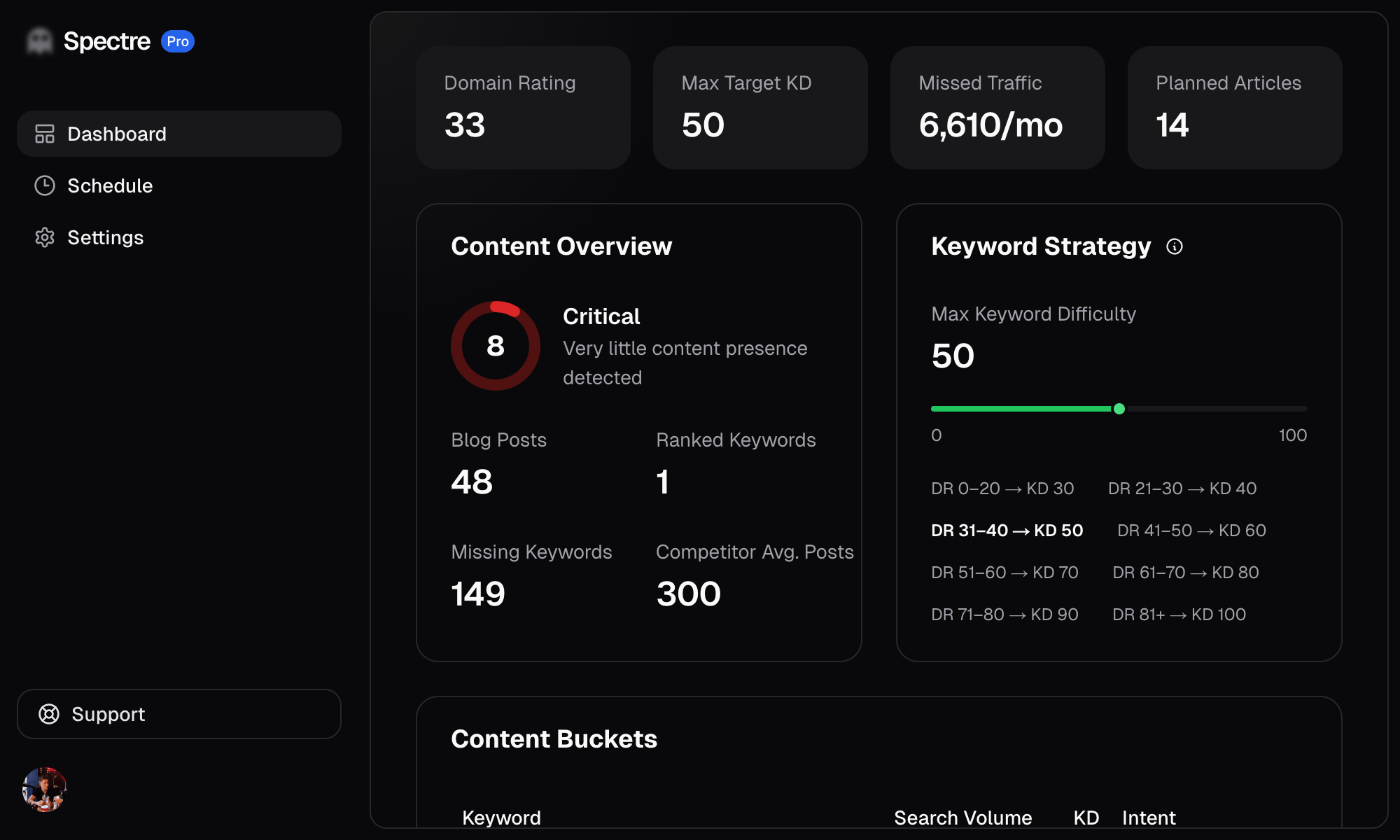Image resolution: width=1400 pixels, height=840 pixels.
Task: Click the Domain Rating stat card
Action: [x=523, y=107]
